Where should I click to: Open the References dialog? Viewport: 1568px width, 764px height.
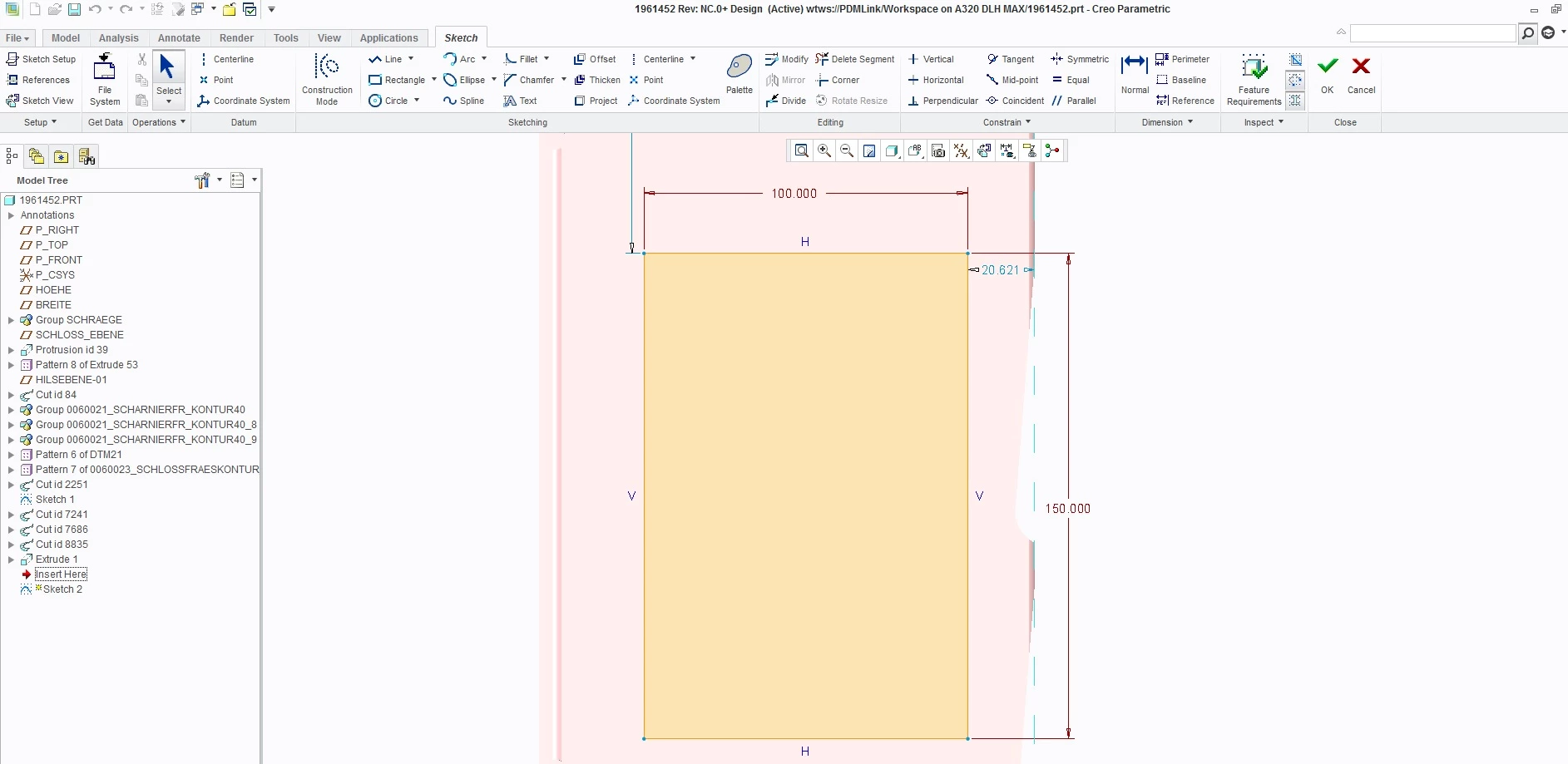click(38, 80)
